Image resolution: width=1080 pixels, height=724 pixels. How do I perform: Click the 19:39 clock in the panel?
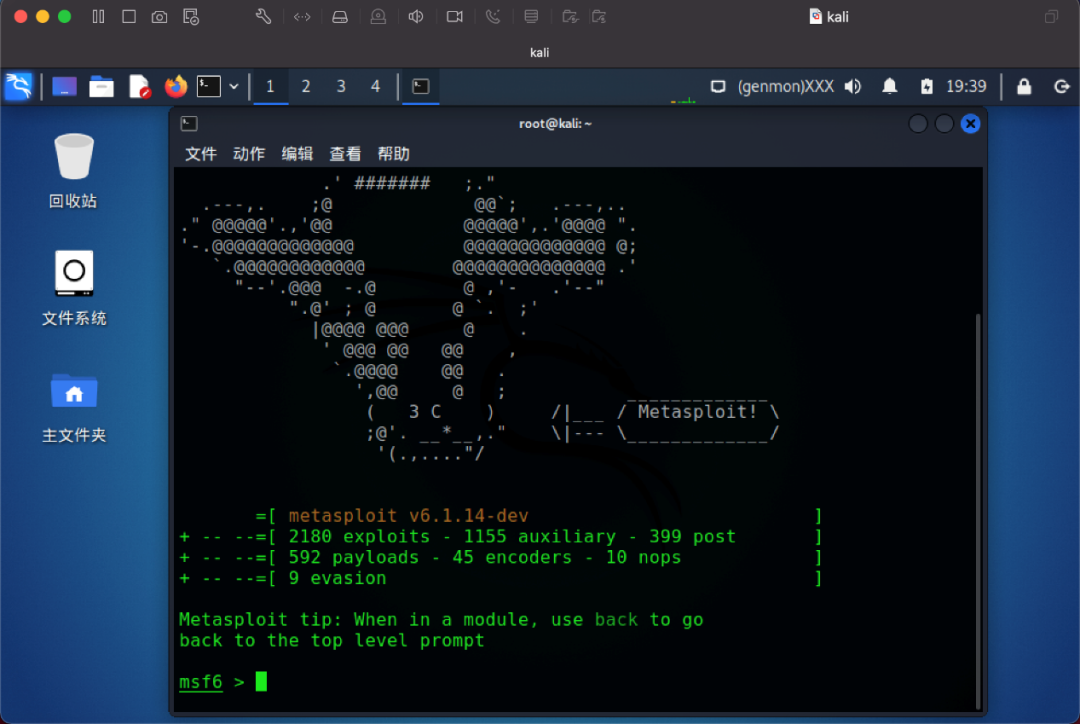pos(966,87)
